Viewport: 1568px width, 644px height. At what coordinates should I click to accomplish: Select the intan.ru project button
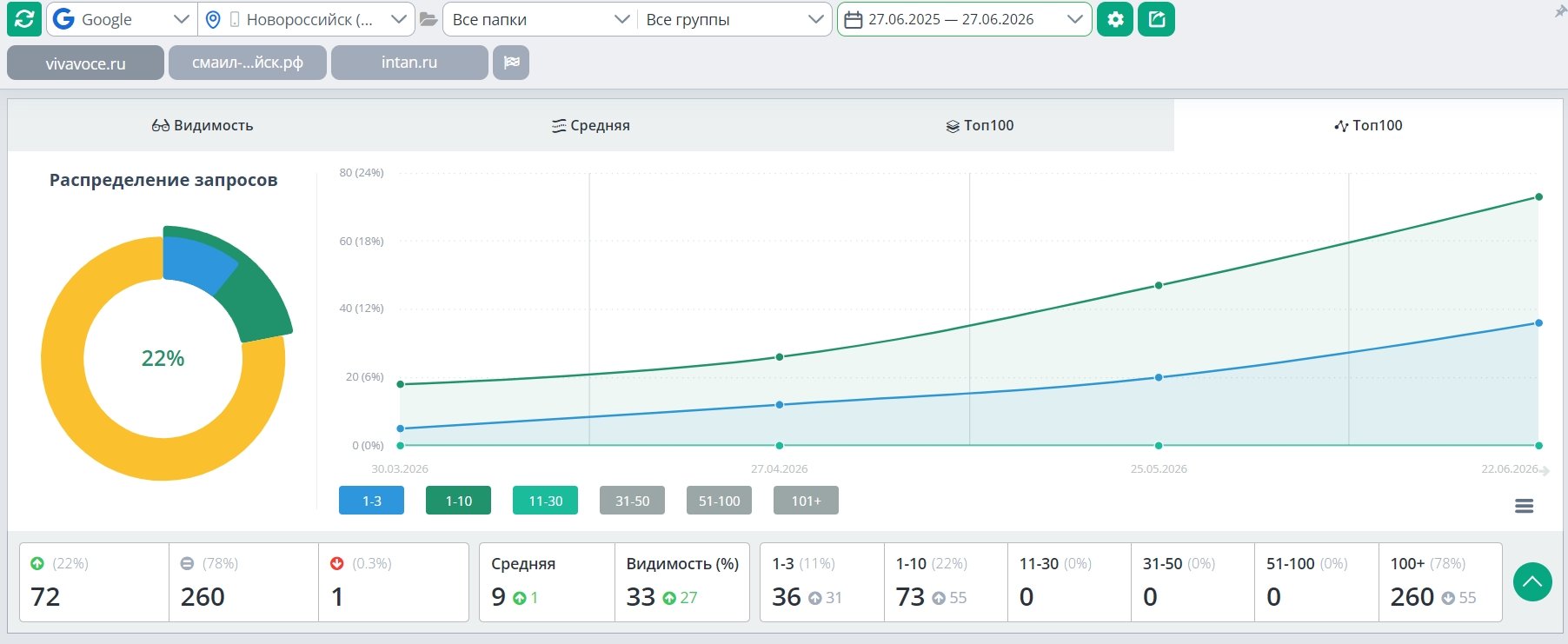click(409, 63)
